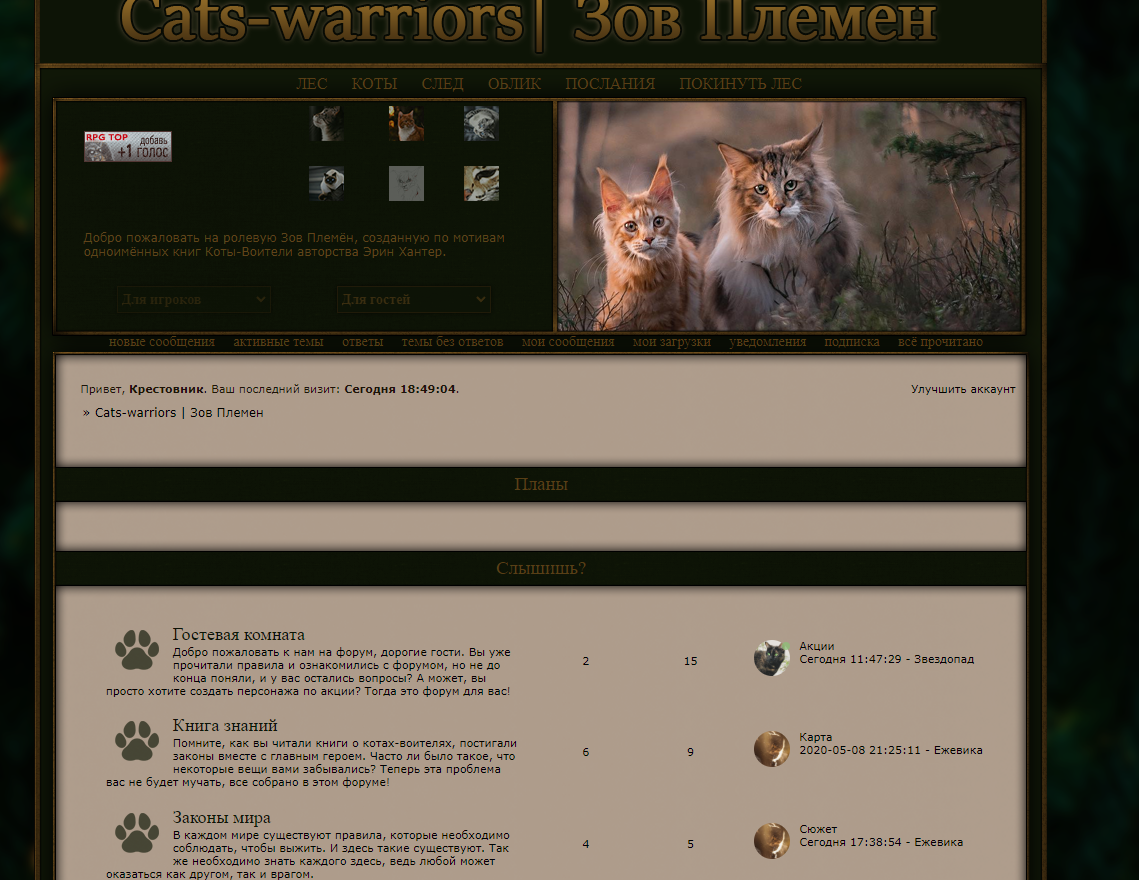Mark всё прочитано
The height and width of the screenshot is (880, 1139).
coord(940,342)
